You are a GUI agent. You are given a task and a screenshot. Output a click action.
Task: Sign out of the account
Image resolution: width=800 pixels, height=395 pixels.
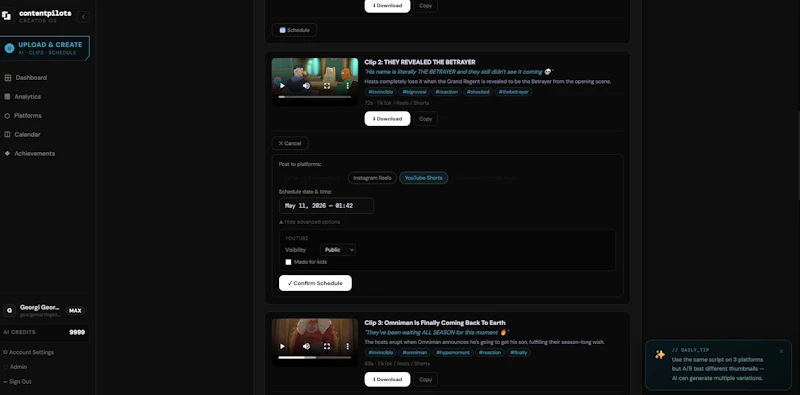17,382
